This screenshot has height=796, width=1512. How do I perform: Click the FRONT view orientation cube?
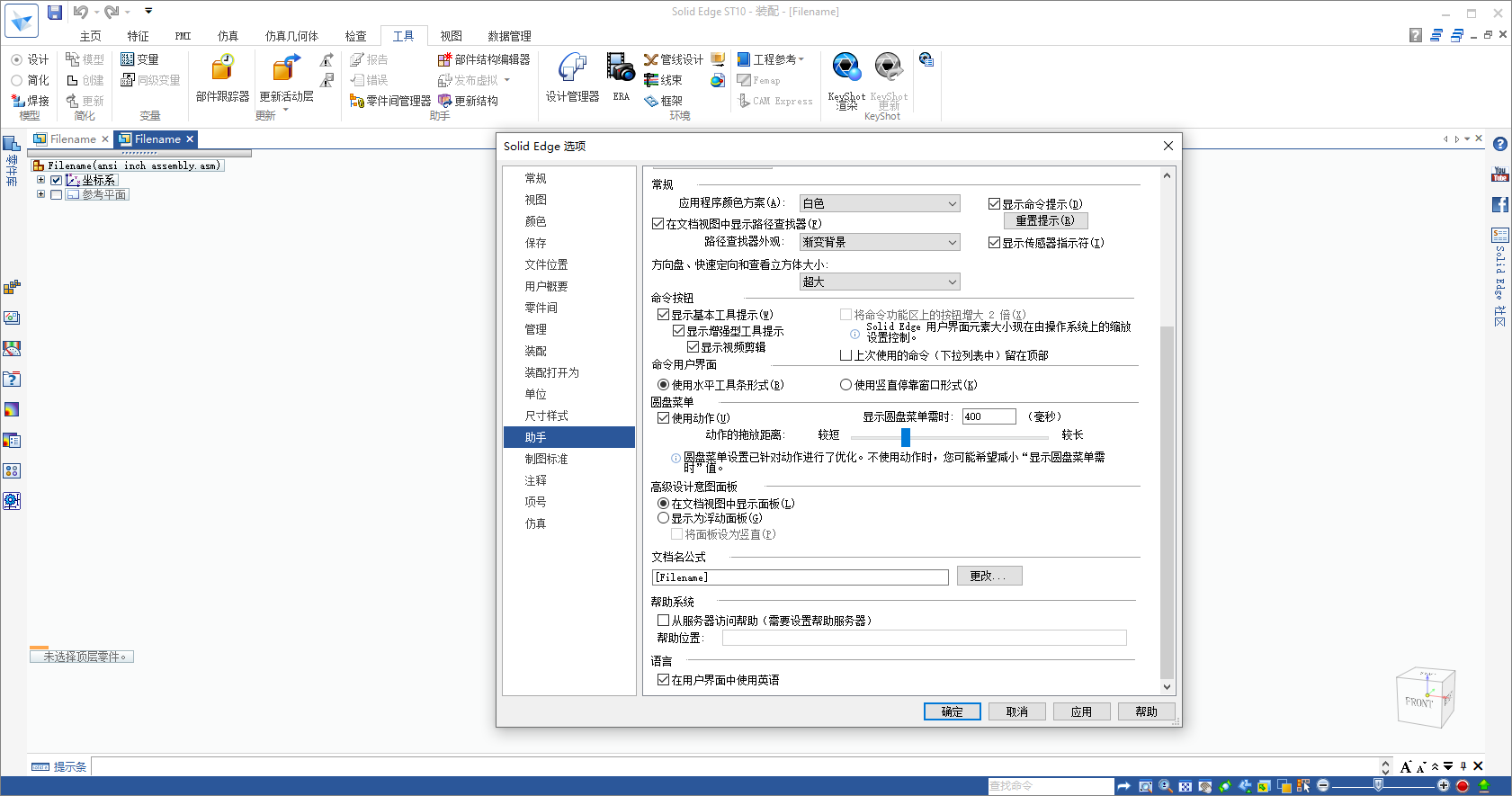(1424, 699)
